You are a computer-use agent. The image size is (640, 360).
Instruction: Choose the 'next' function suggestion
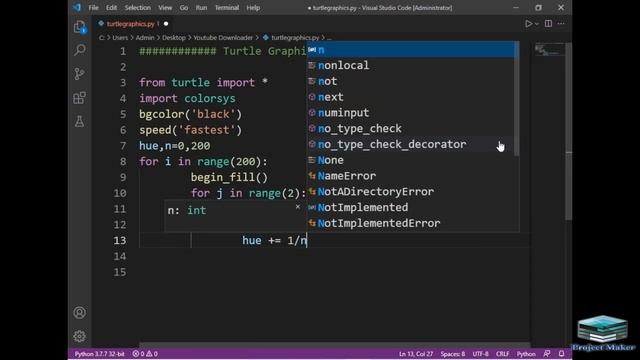pyautogui.click(x=410, y=97)
